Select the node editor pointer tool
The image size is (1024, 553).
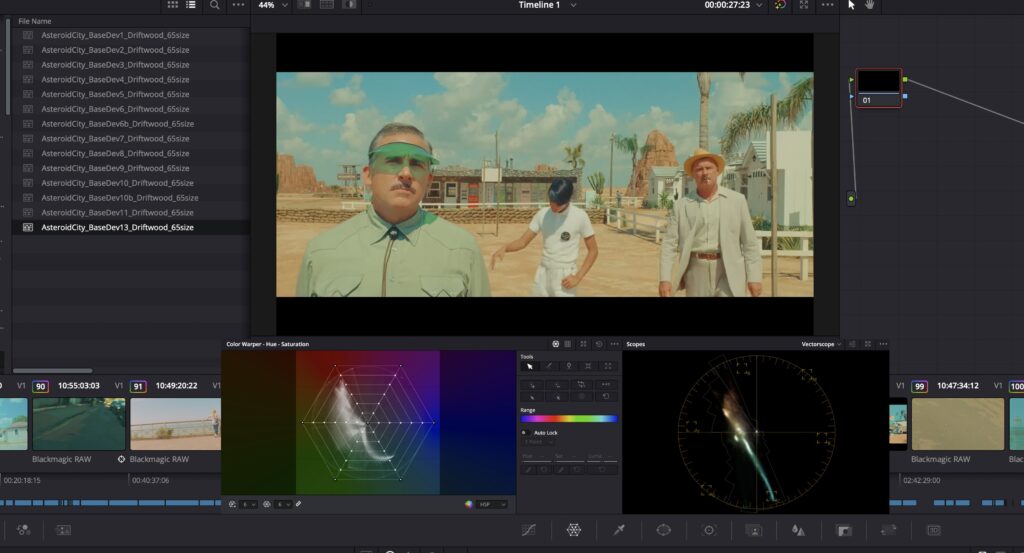tap(851, 5)
